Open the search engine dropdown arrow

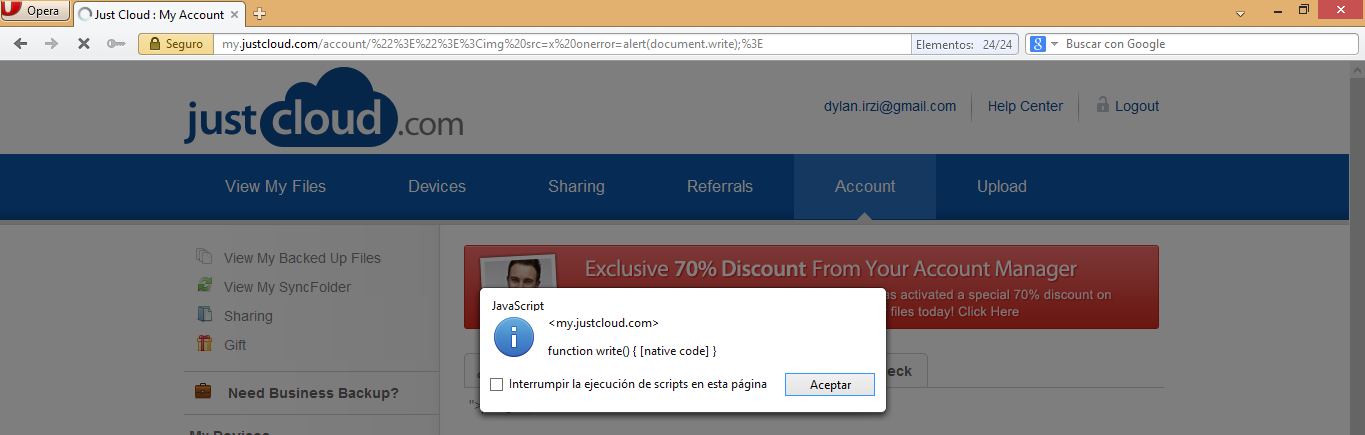coord(1054,45)
